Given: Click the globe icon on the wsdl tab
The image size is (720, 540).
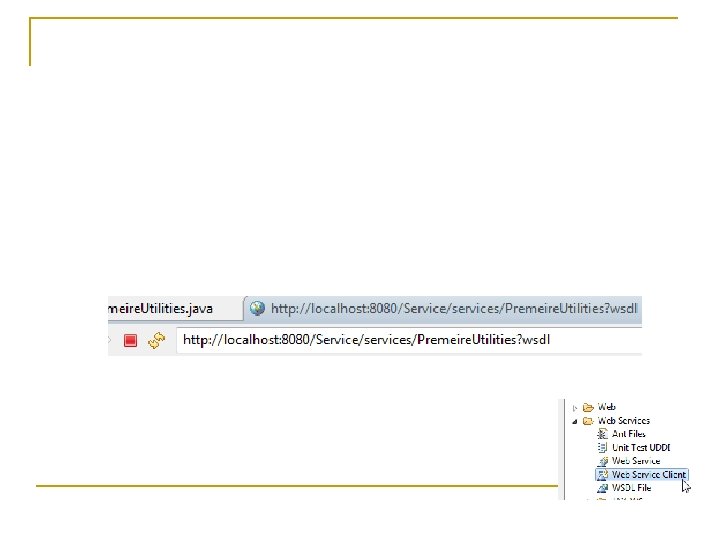Looking at the screenshot, I should click(x=257, y=308).
